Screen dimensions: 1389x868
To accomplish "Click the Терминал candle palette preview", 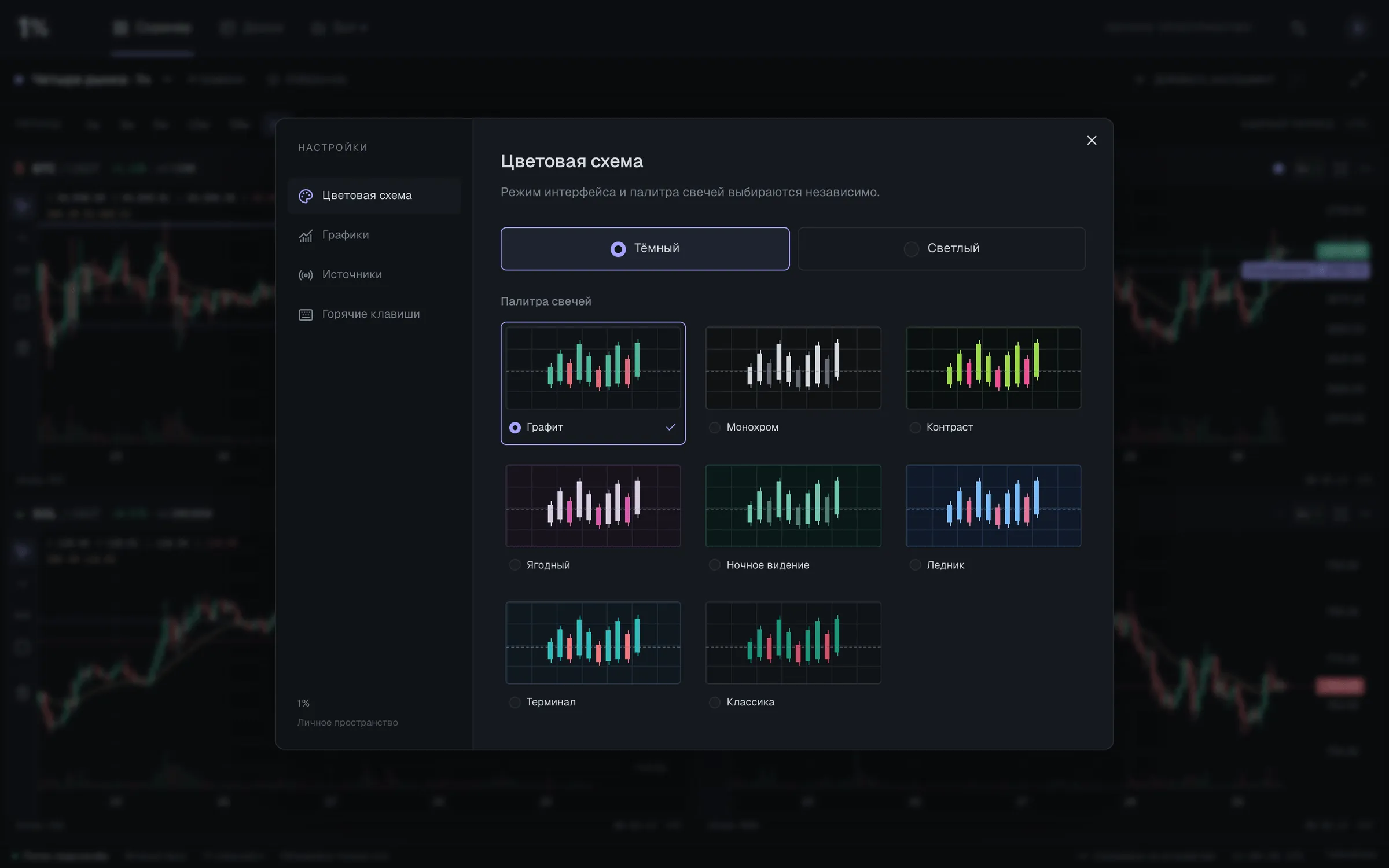I will pos(593,643).
